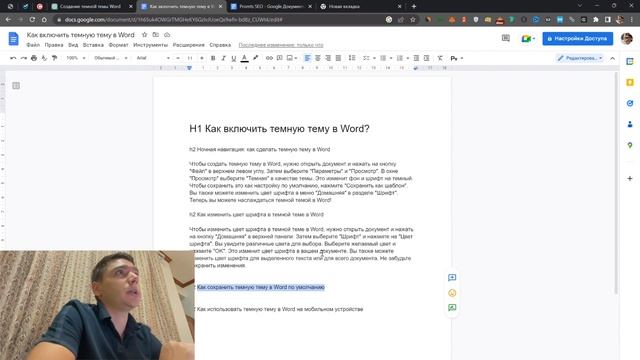
Task: Add comment to selected text
Action: tap(452, 278)
